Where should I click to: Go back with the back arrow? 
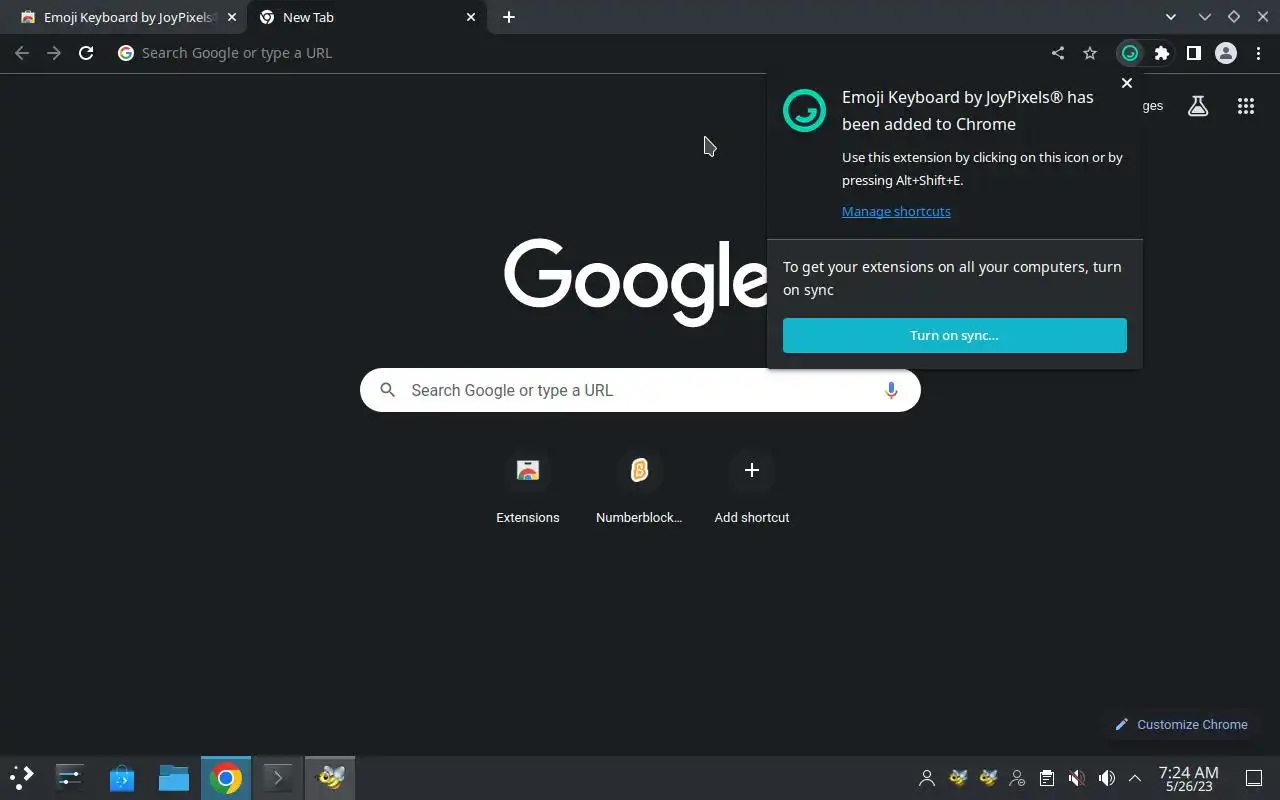pos(22,53)
